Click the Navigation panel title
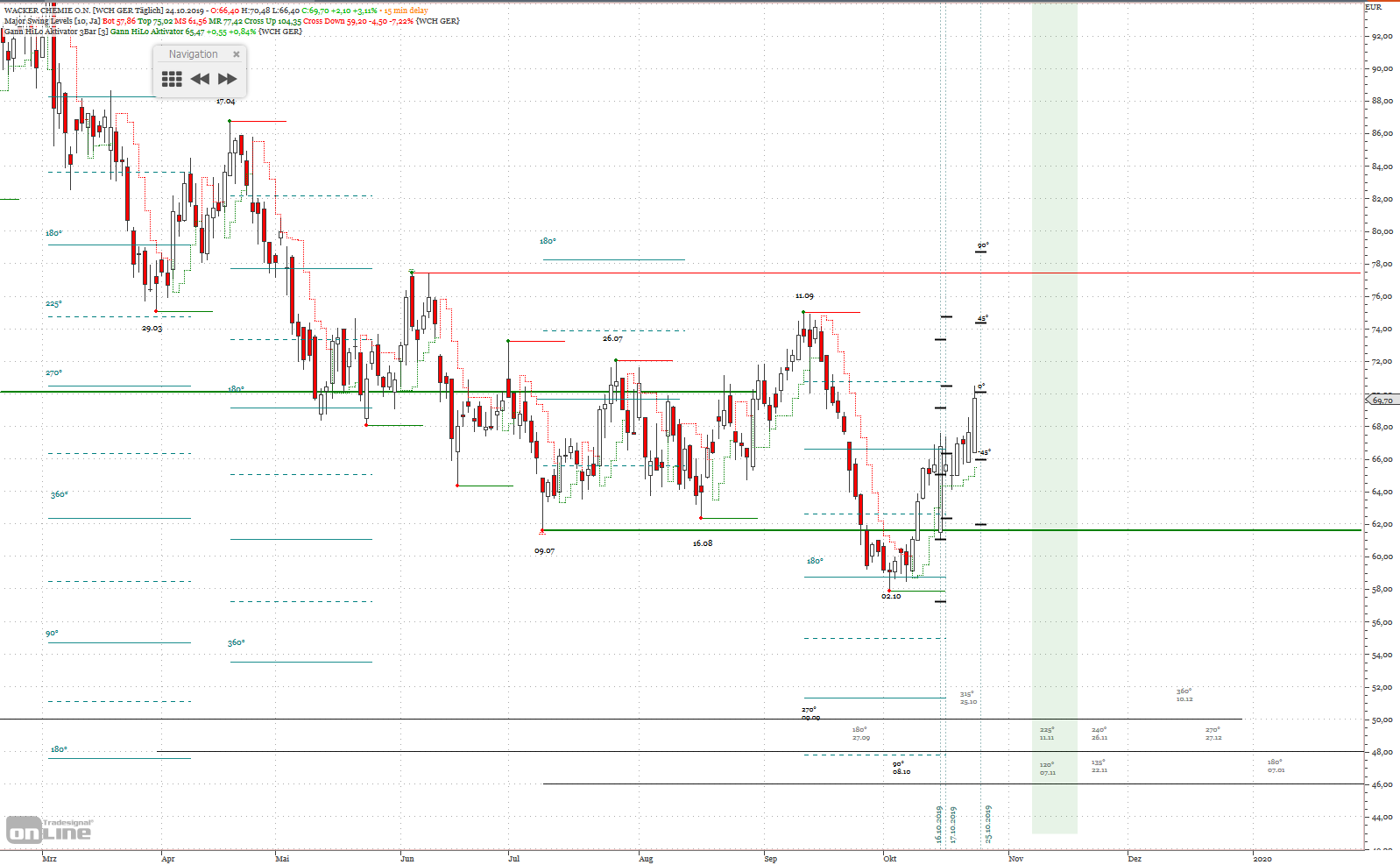This screenshot has width=1400, height=865. (x=194, y=54)
